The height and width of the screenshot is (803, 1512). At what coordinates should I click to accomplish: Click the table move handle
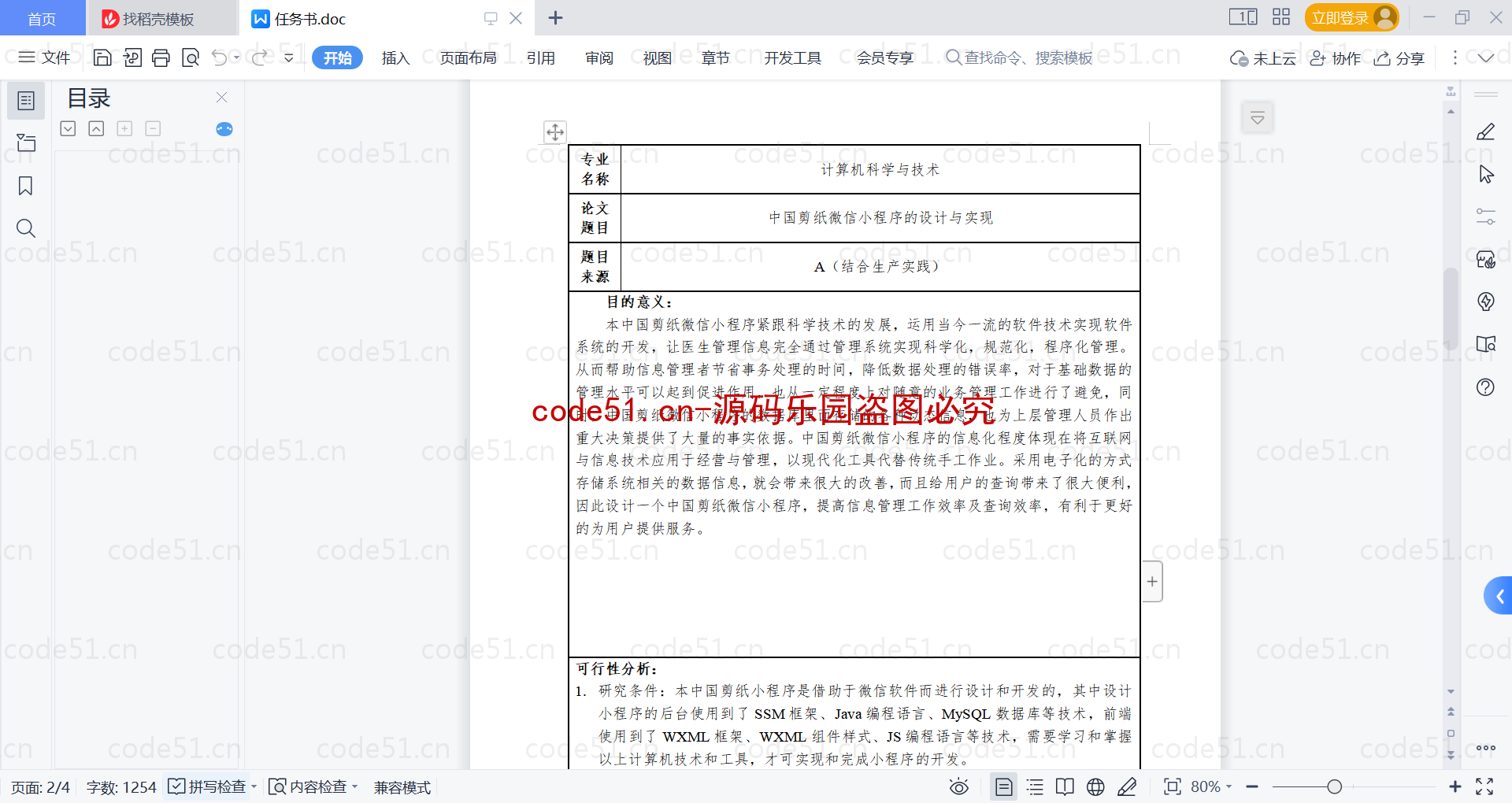click(x=555, y=131)
